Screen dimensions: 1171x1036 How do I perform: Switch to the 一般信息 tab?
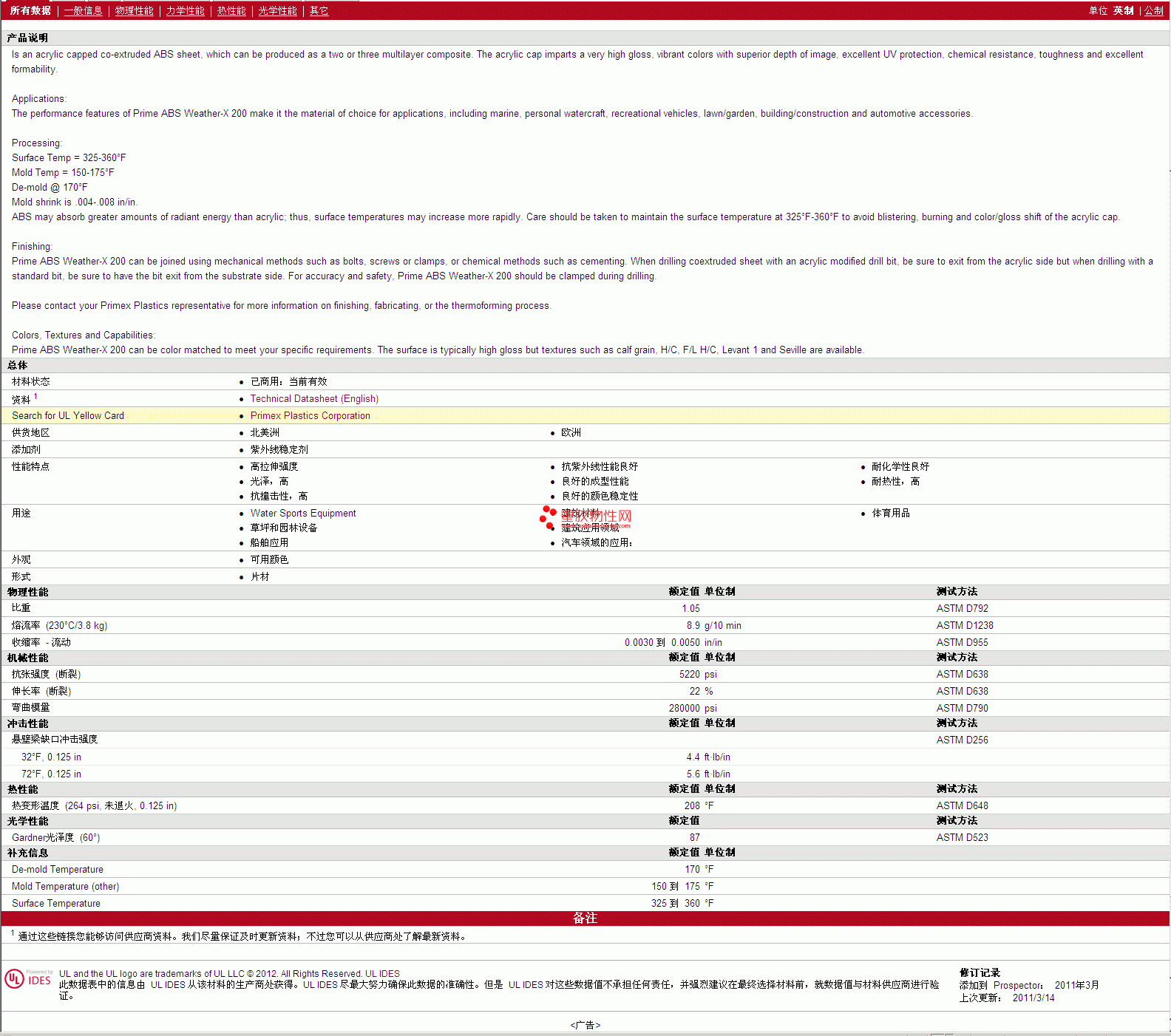83,10
